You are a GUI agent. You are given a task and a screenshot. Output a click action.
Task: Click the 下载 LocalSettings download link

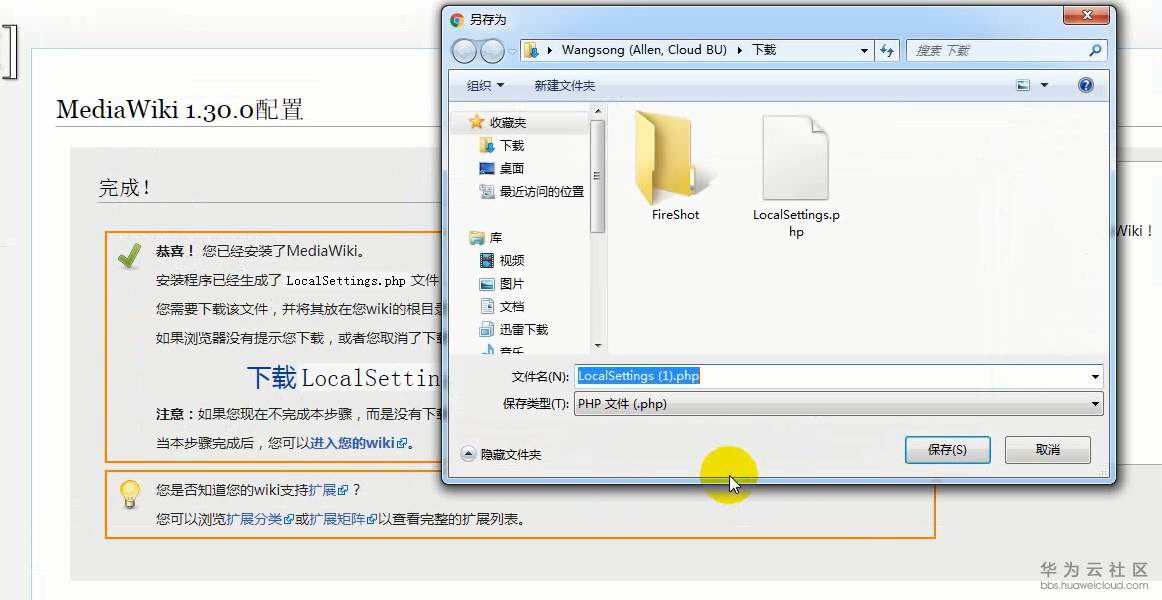[x=345, y=378]
